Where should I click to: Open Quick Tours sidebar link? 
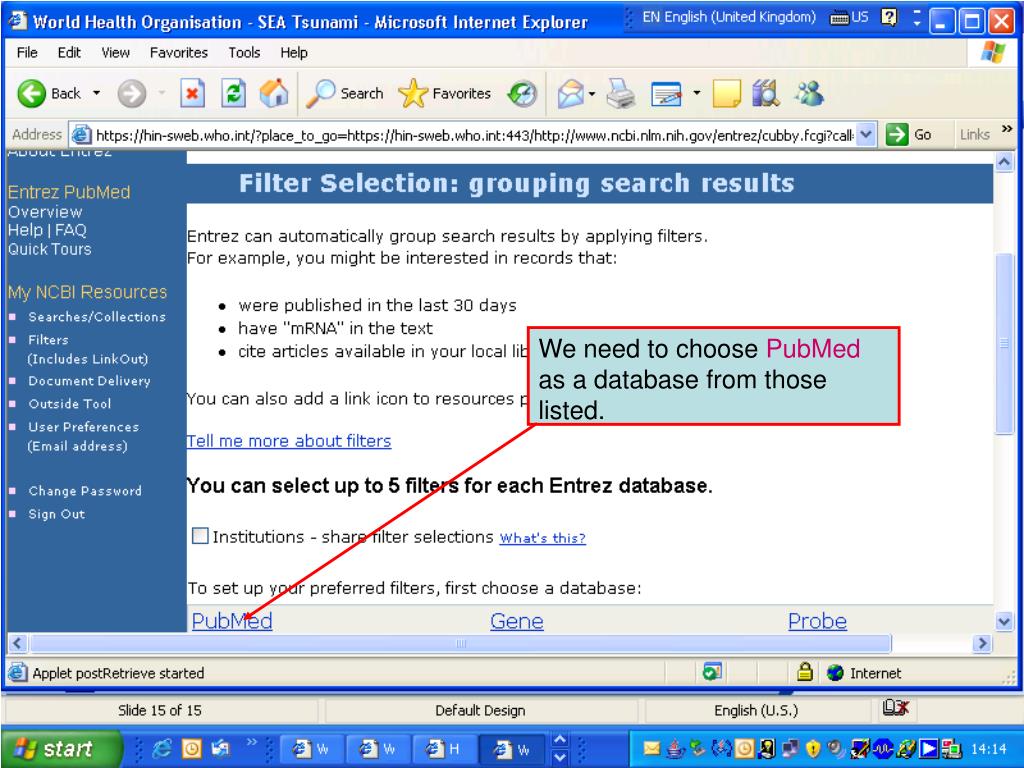(x=50, y=249)
